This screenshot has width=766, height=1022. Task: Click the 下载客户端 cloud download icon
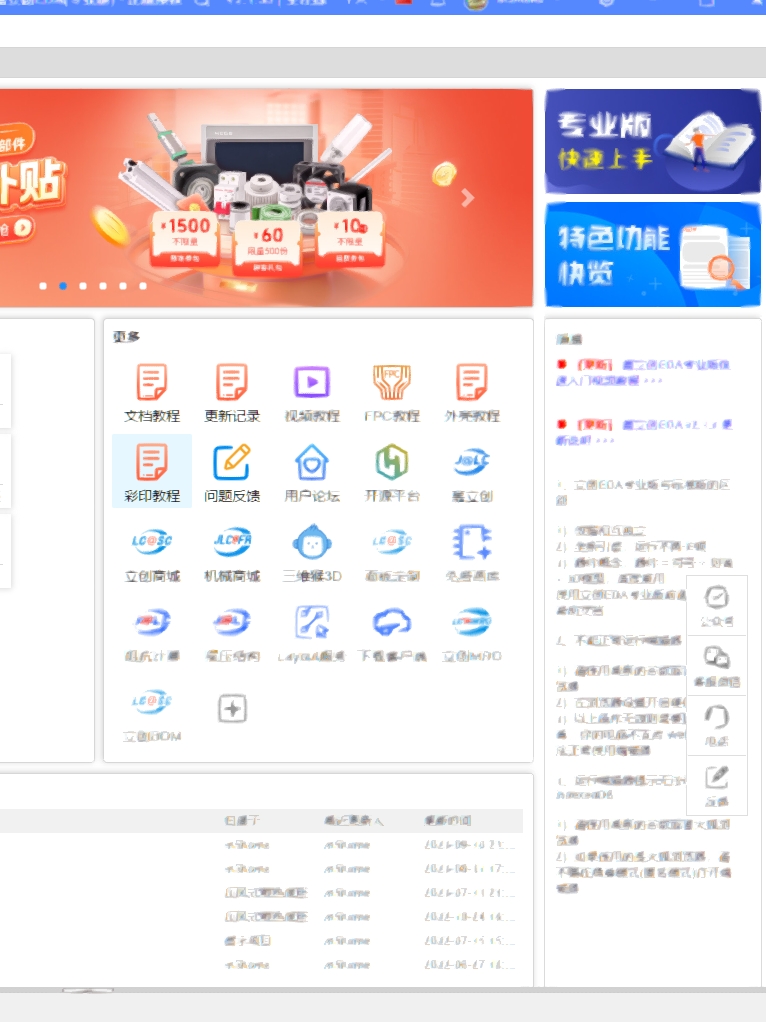point(392,622)
